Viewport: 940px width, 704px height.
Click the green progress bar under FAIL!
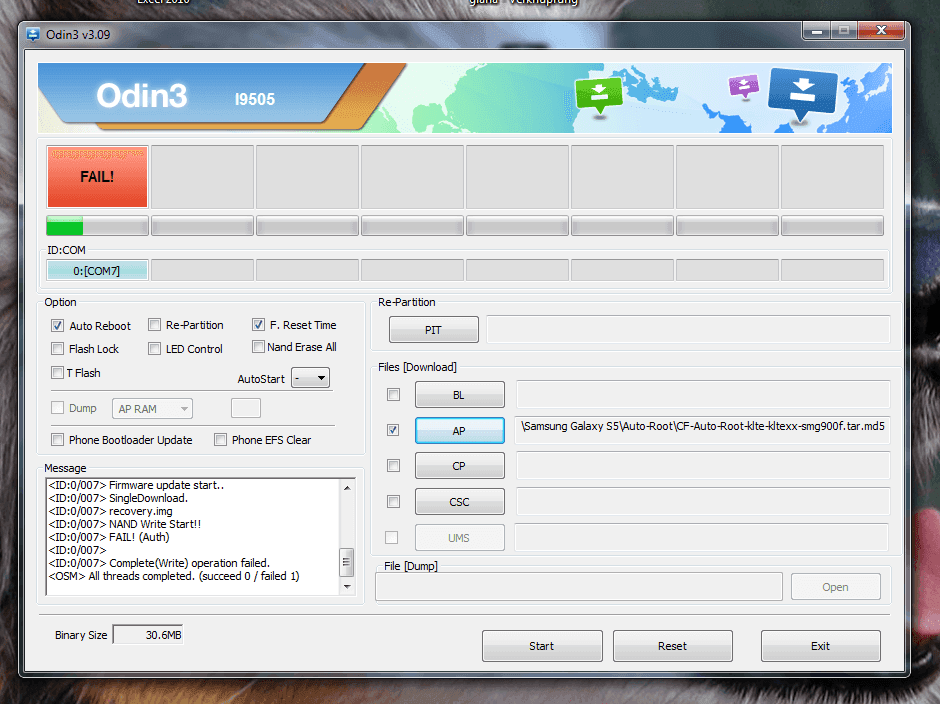[x=97, y=226]
